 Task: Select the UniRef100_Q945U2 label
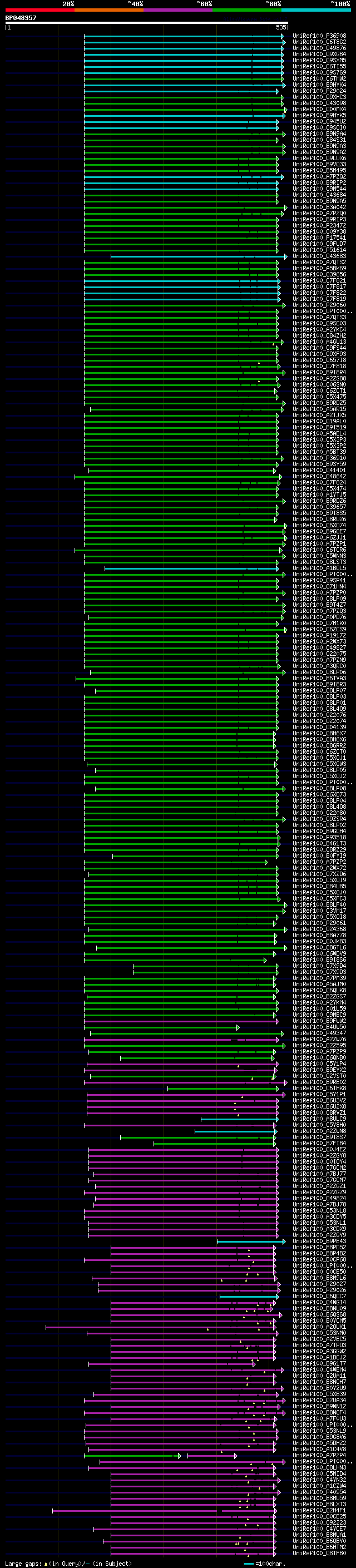[319, 122]
